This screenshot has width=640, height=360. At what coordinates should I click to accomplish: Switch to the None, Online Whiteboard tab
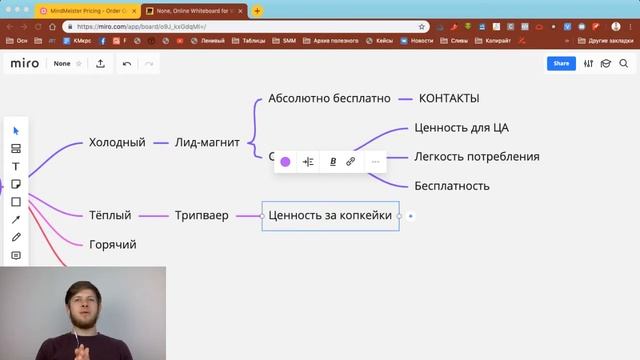coord(194,11)
